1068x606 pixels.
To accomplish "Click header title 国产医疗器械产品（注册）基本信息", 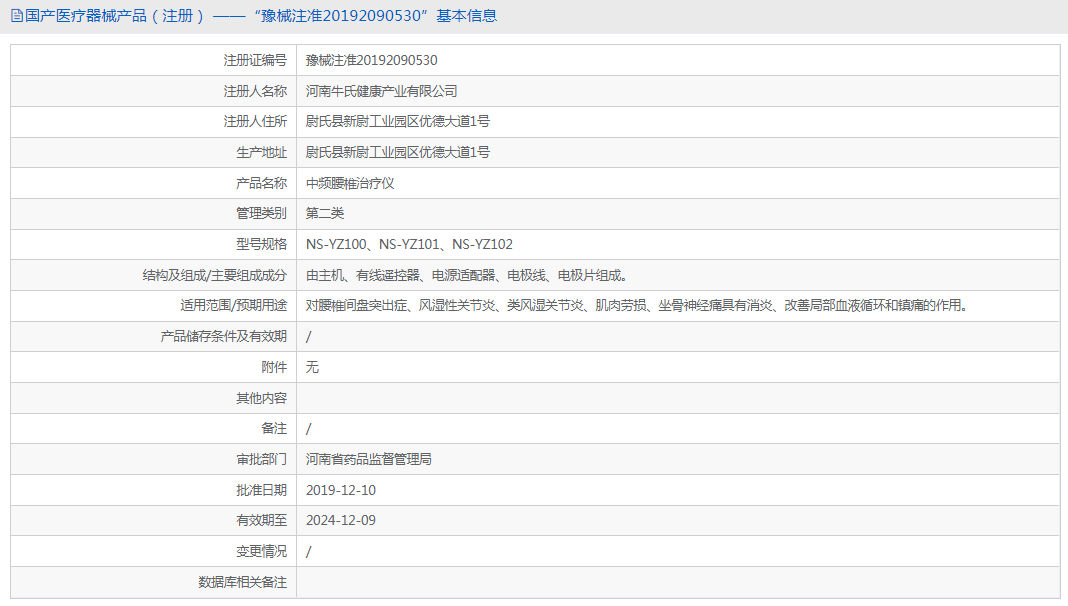I will coord(261,16).
